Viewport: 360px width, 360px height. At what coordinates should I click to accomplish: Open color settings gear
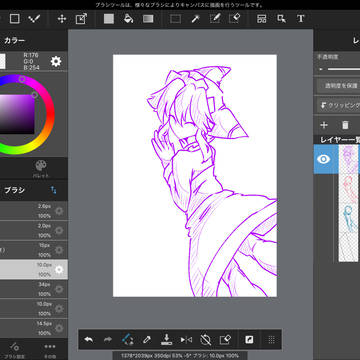(56, 61)
